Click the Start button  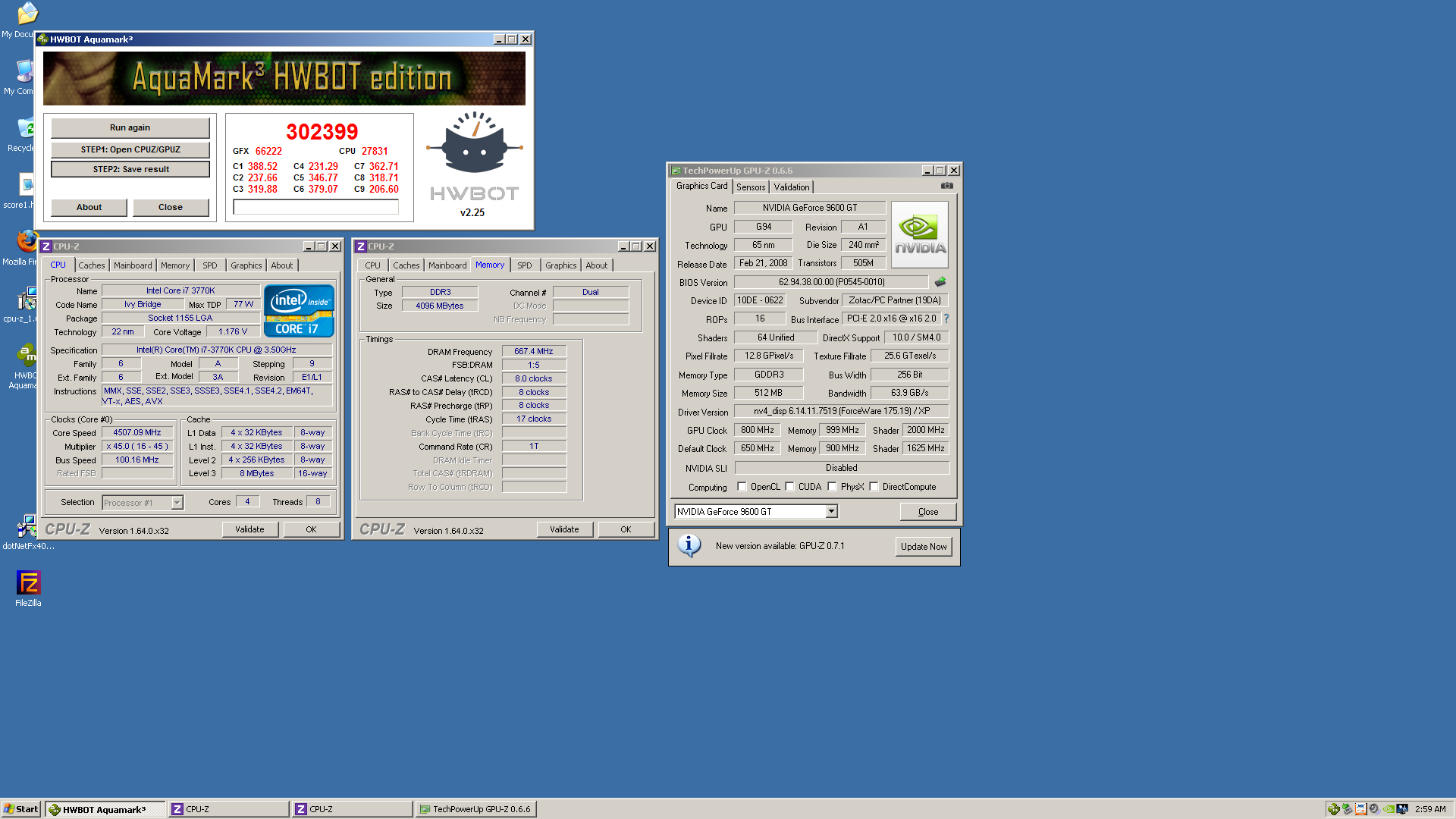21,809
